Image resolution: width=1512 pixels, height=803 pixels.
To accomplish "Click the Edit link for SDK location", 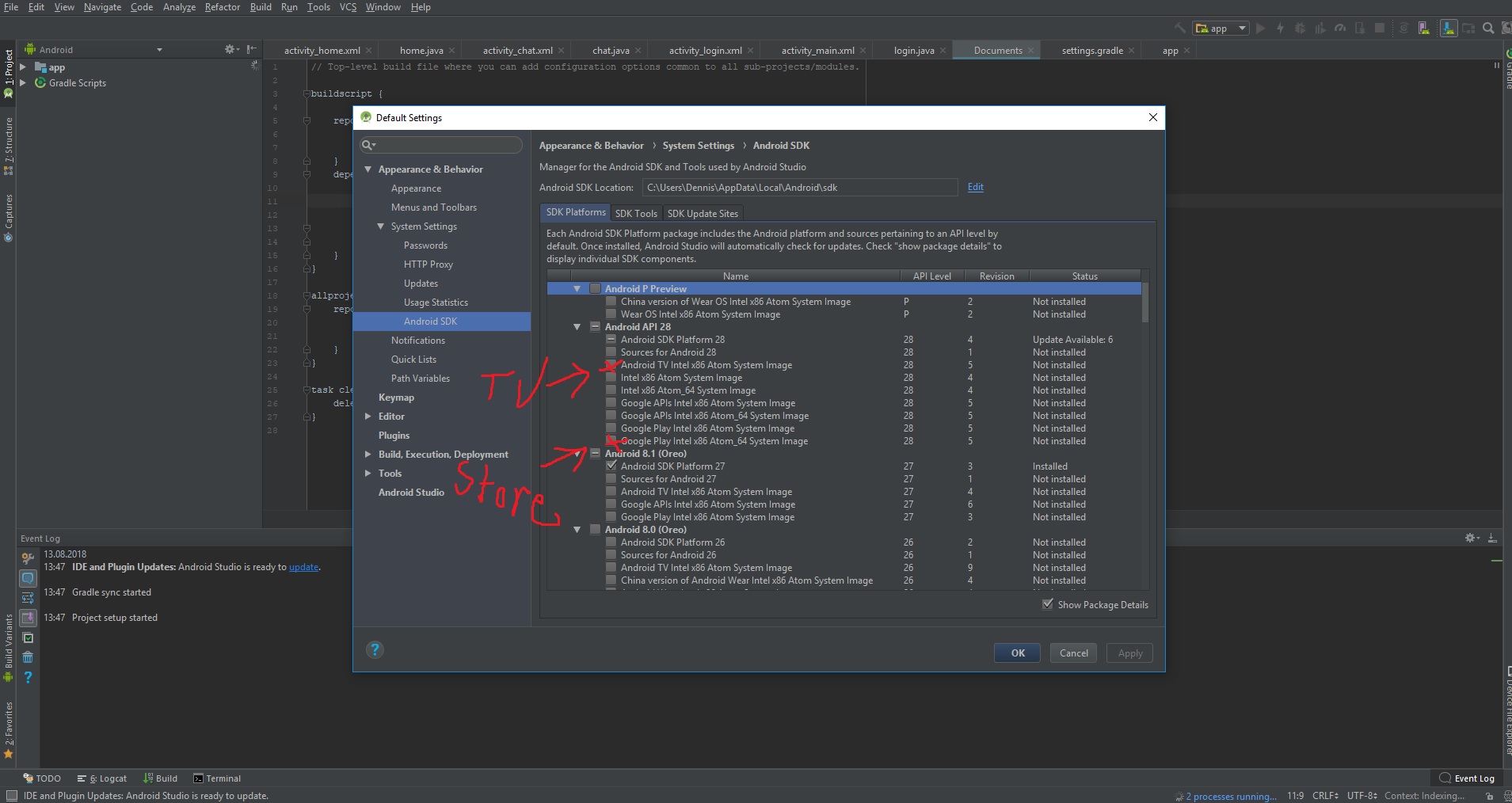I will point(975,188).
